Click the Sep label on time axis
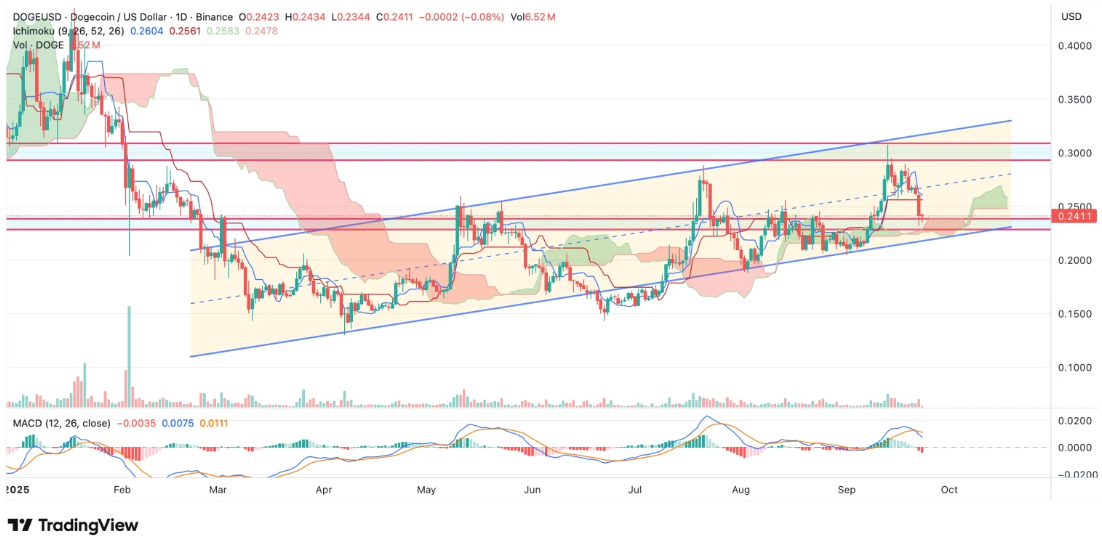Image resolution: width=1102 pixels, height=543 pixels. (848, 489)
